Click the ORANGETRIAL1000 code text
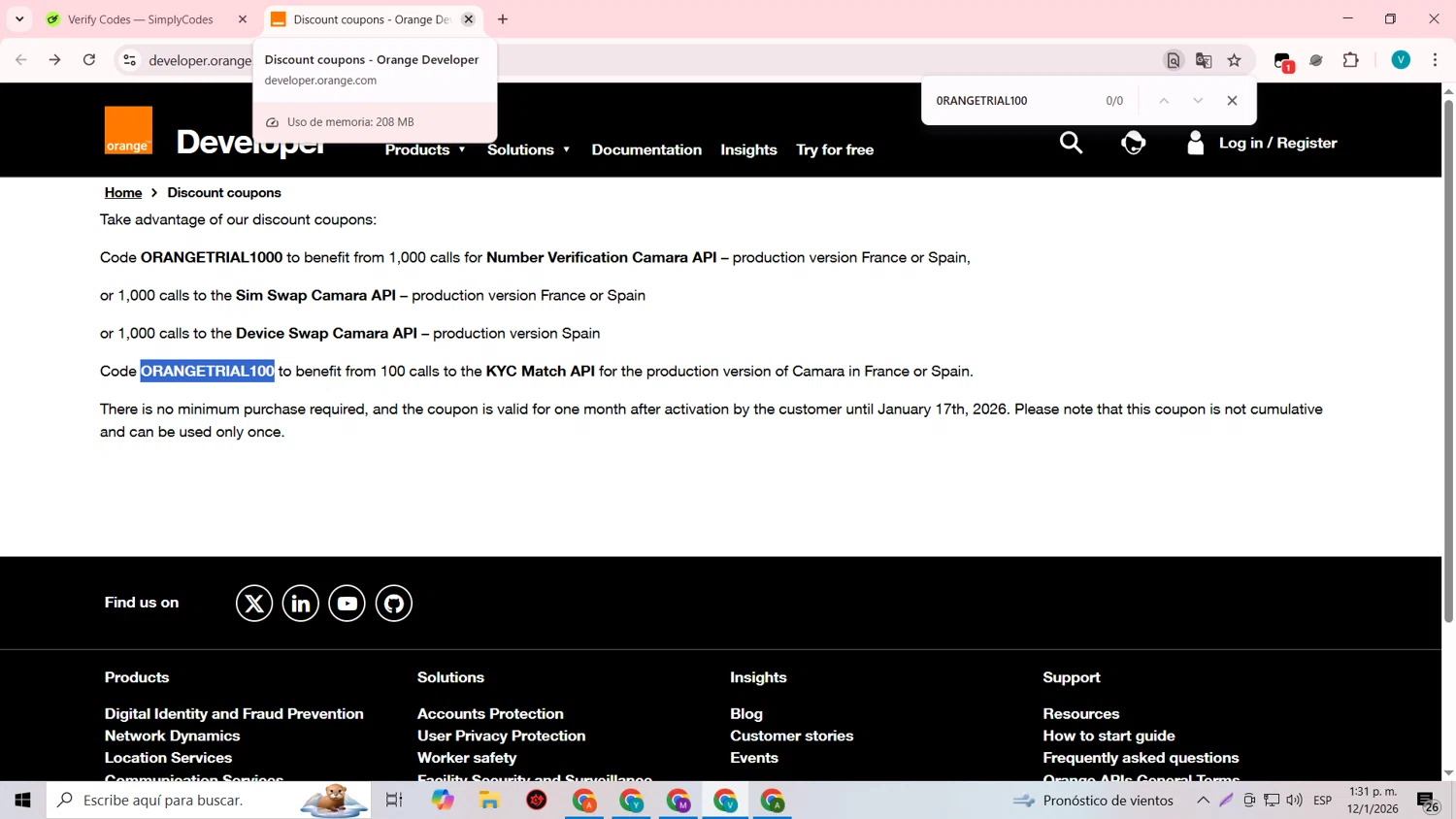 coord(212,257)
